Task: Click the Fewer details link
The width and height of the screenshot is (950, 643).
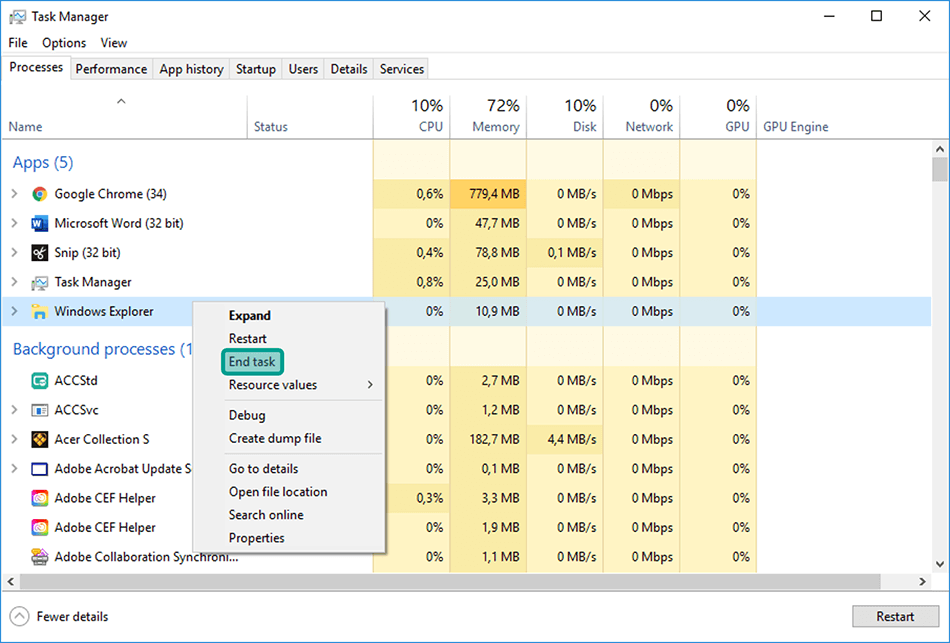Action: [x=72, y=616]
